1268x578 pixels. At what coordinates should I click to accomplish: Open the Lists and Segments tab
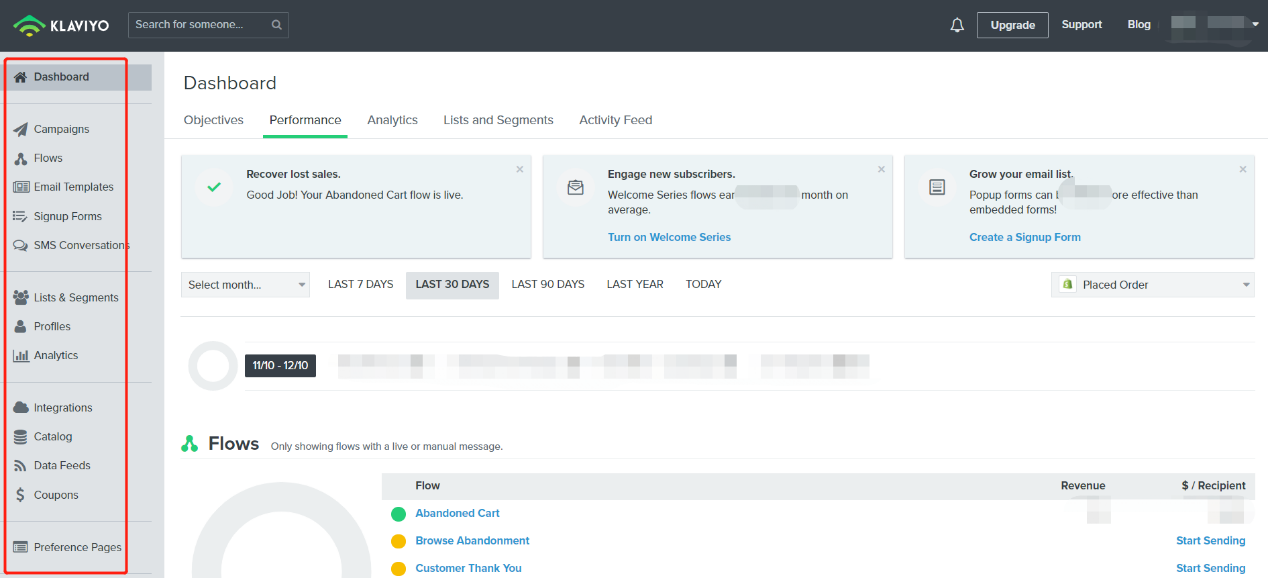[498, 120]
